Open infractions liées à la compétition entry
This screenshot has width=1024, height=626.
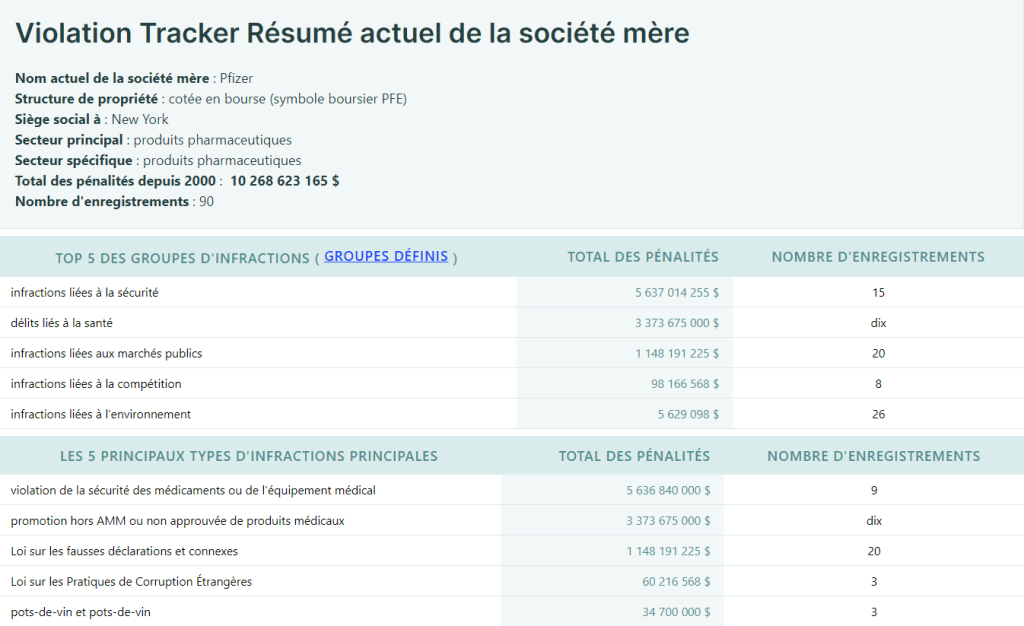[x=96, y=384]
